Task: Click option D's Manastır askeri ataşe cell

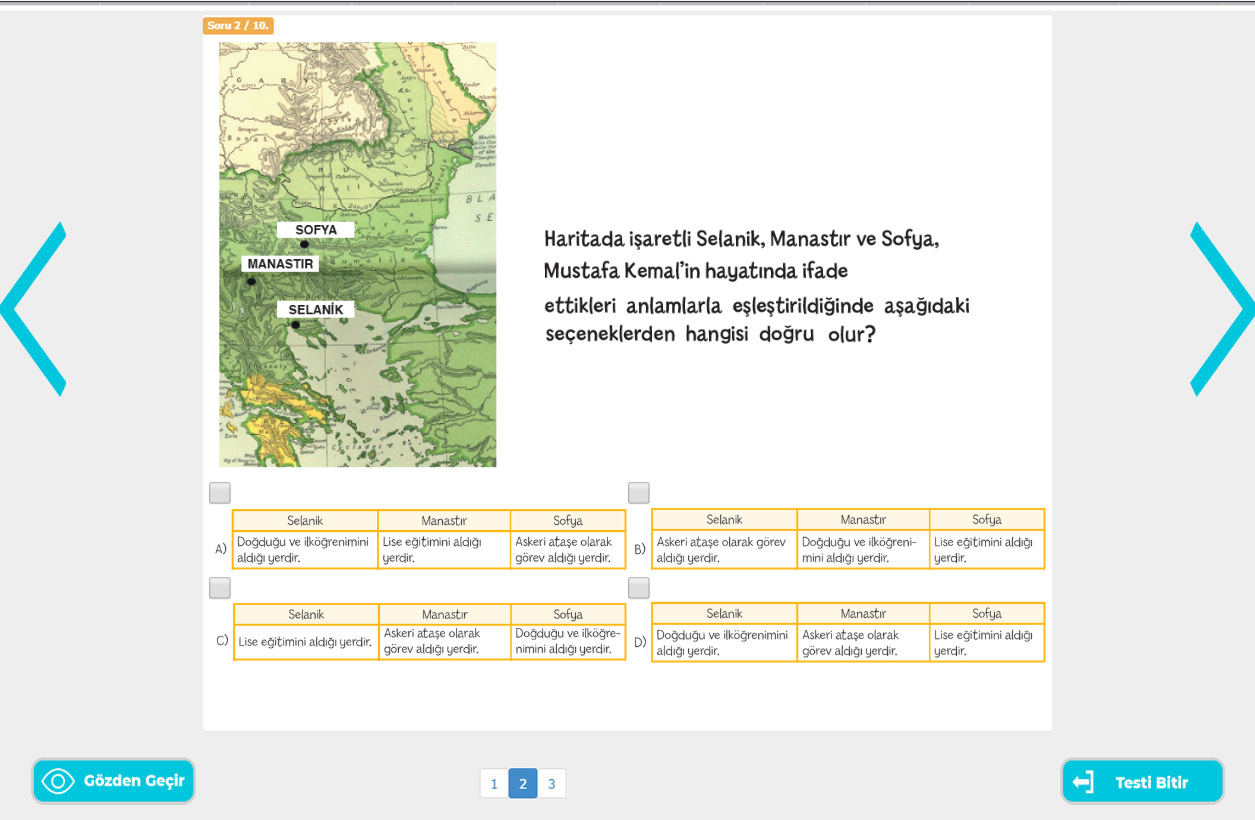Action: coord(863,643)
